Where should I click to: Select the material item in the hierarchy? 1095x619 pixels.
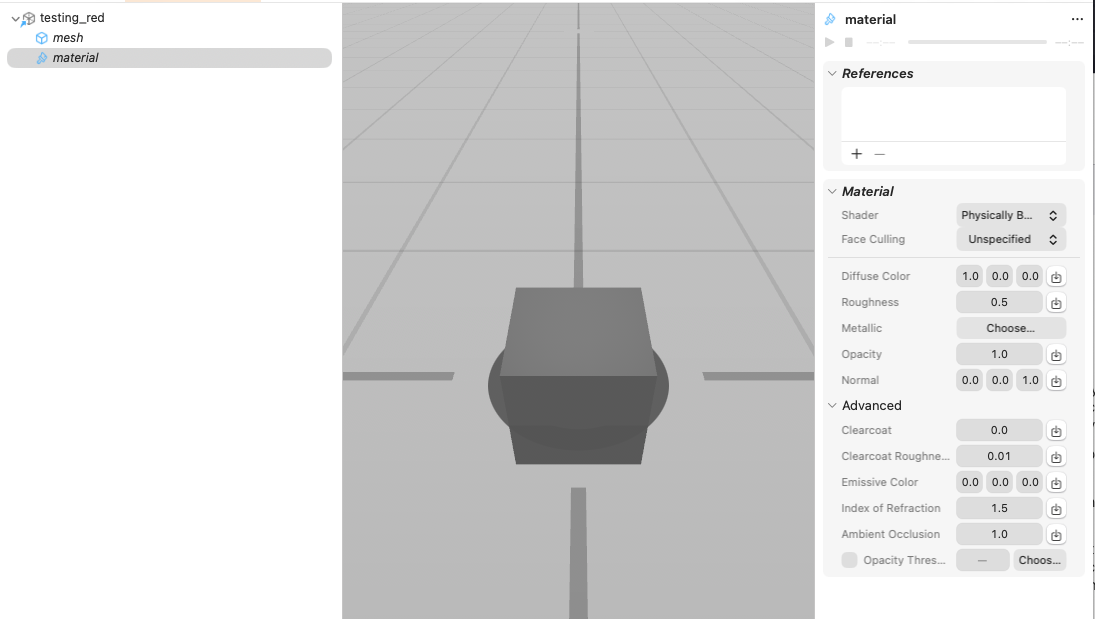(75, 58)
